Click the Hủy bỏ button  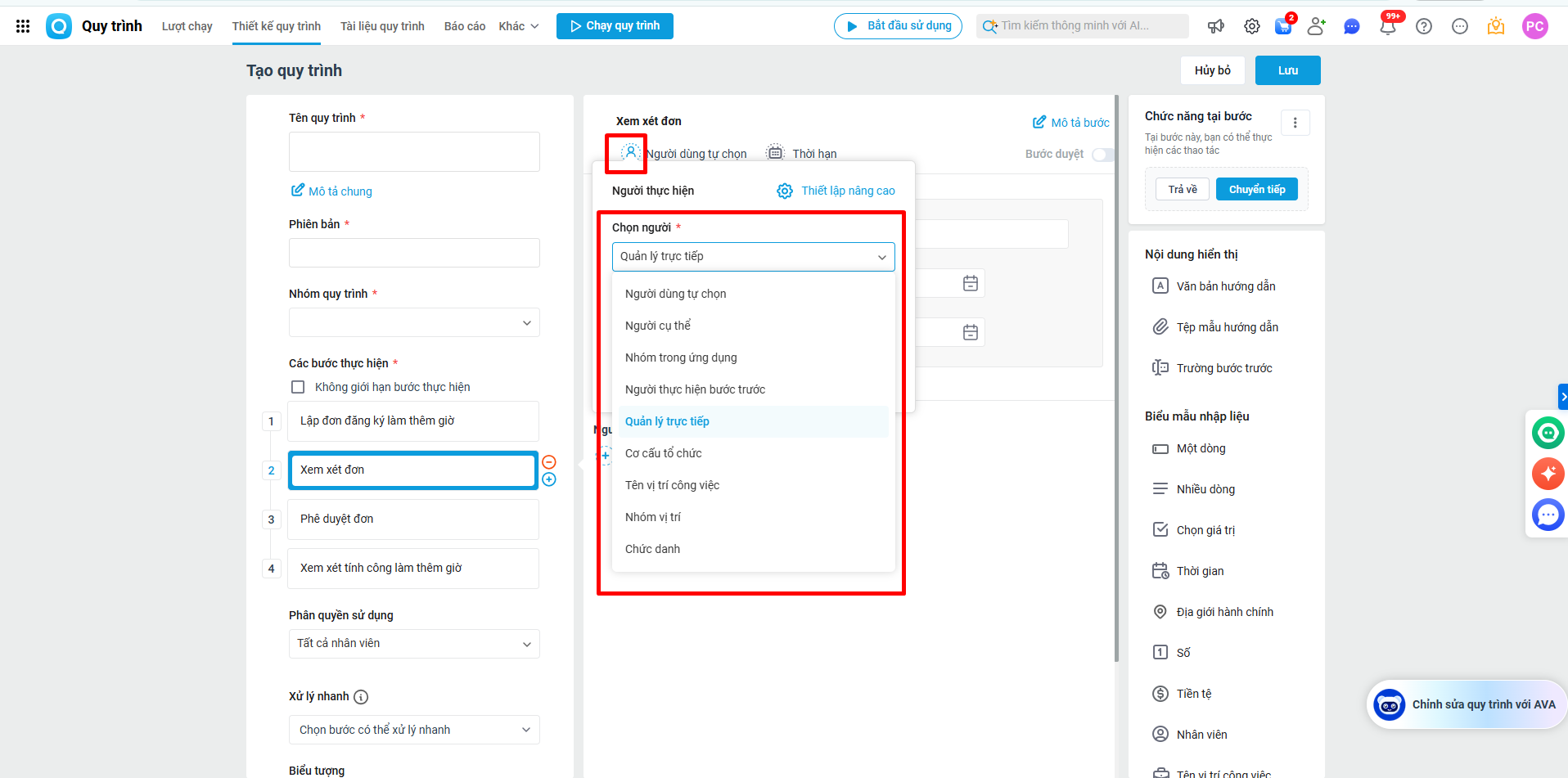(1212, 70)
